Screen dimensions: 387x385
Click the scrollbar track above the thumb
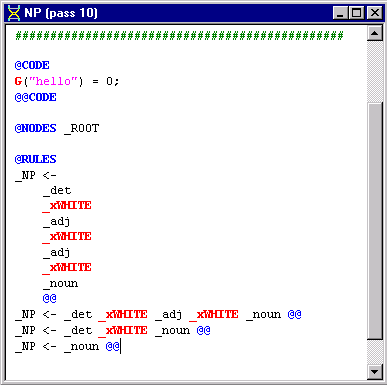[375, 72]
